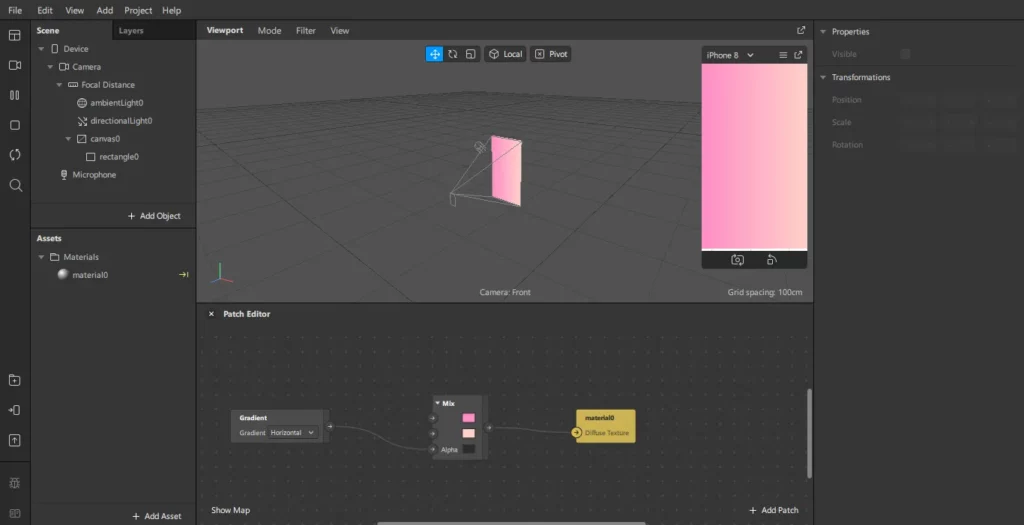
Task: Click the Patch Editor vertical scrollbar
Action: [809, 434]
